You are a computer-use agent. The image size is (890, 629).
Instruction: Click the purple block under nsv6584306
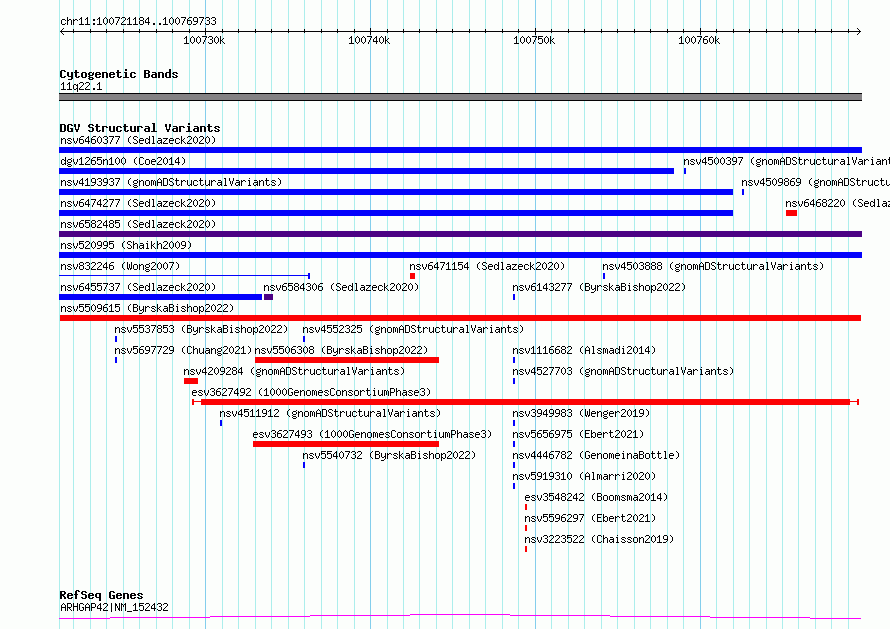[x=268, y=297]
